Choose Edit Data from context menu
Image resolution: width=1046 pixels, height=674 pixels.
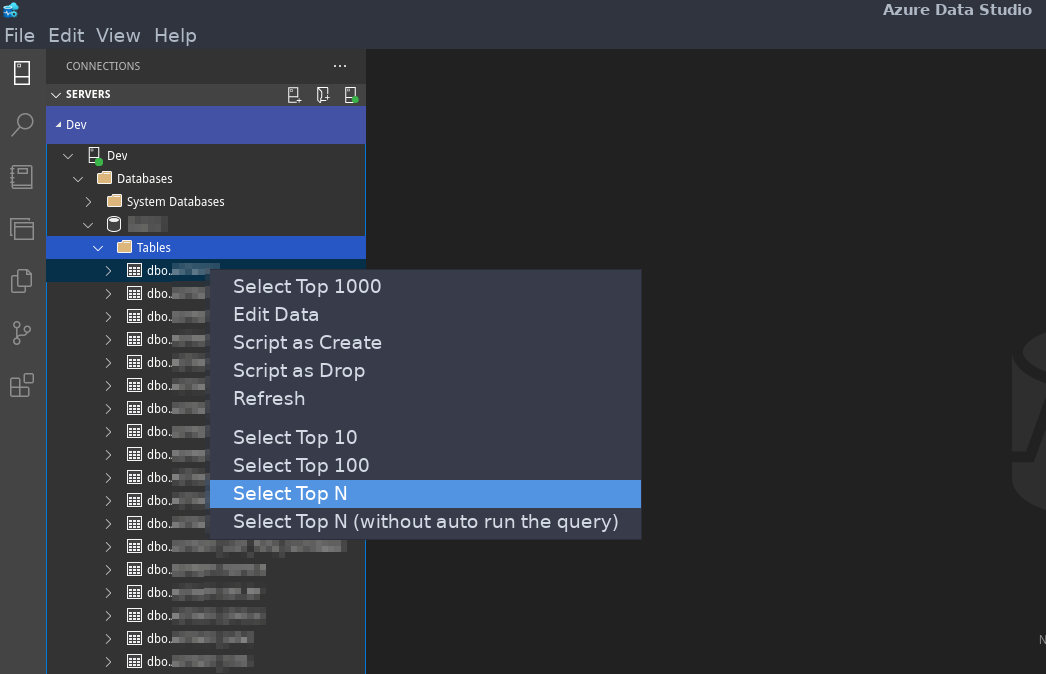click(x=426, y=314)
